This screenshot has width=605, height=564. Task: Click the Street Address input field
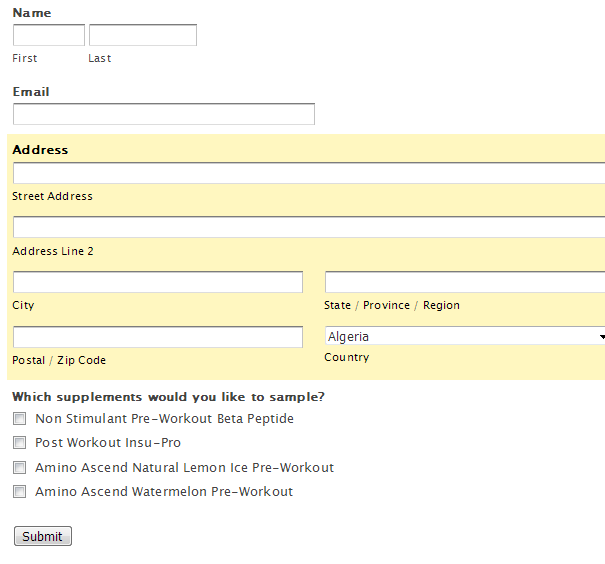point(309,173)
